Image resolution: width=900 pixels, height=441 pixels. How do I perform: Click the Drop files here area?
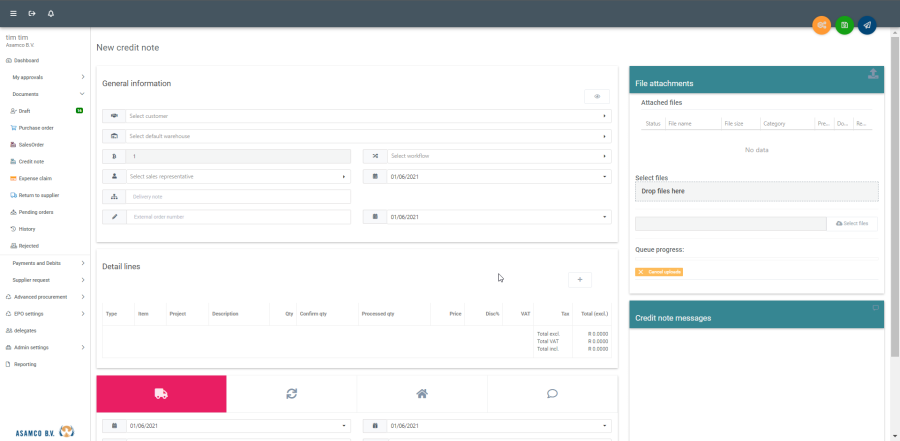pyautogui.click(x=756, y=191)
